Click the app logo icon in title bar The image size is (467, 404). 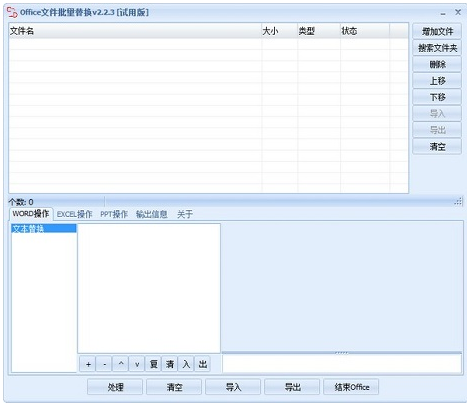(x=12, y=12)
